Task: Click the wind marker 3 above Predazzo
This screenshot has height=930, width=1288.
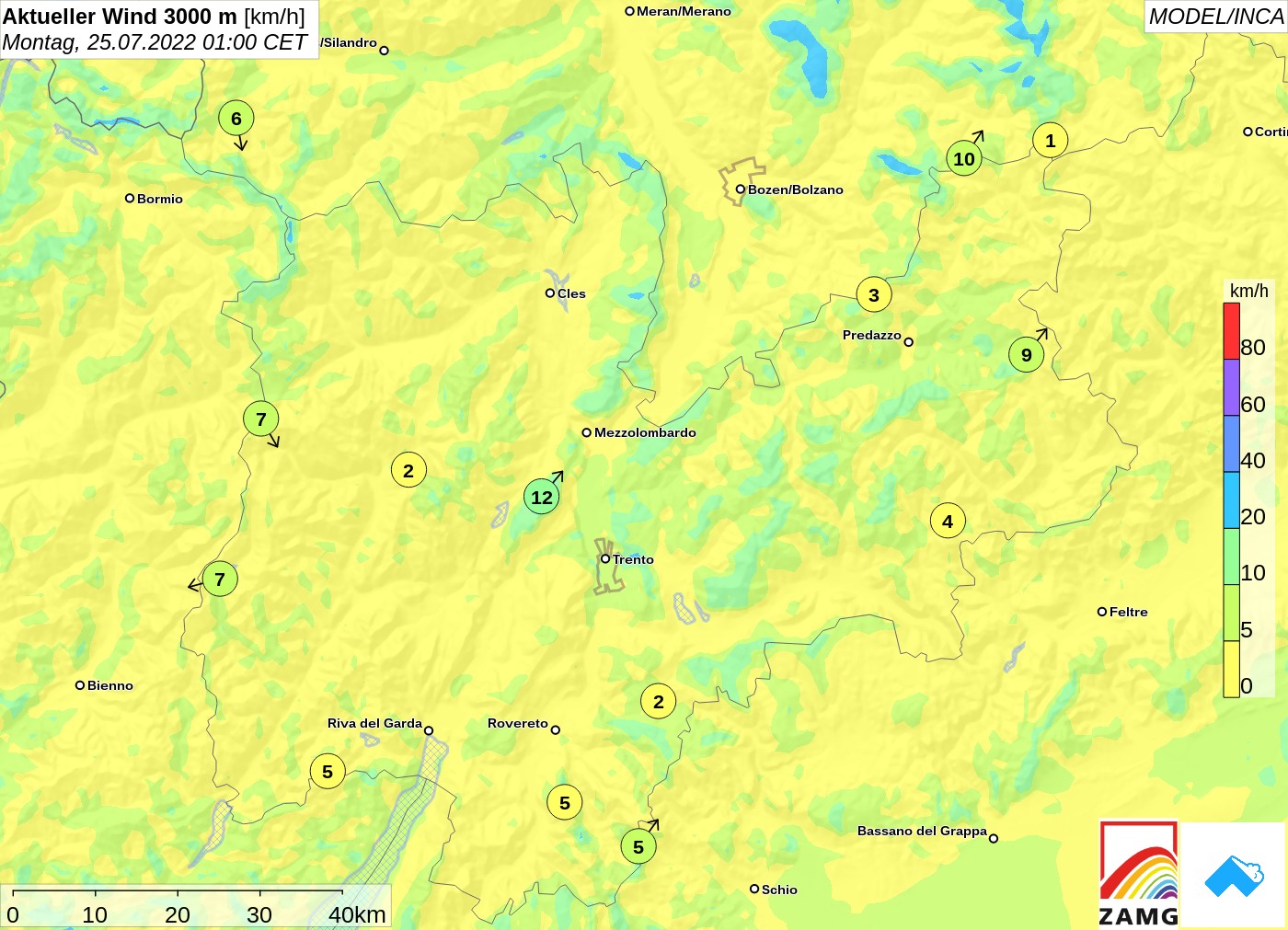Action: click(x=874, y=294)
